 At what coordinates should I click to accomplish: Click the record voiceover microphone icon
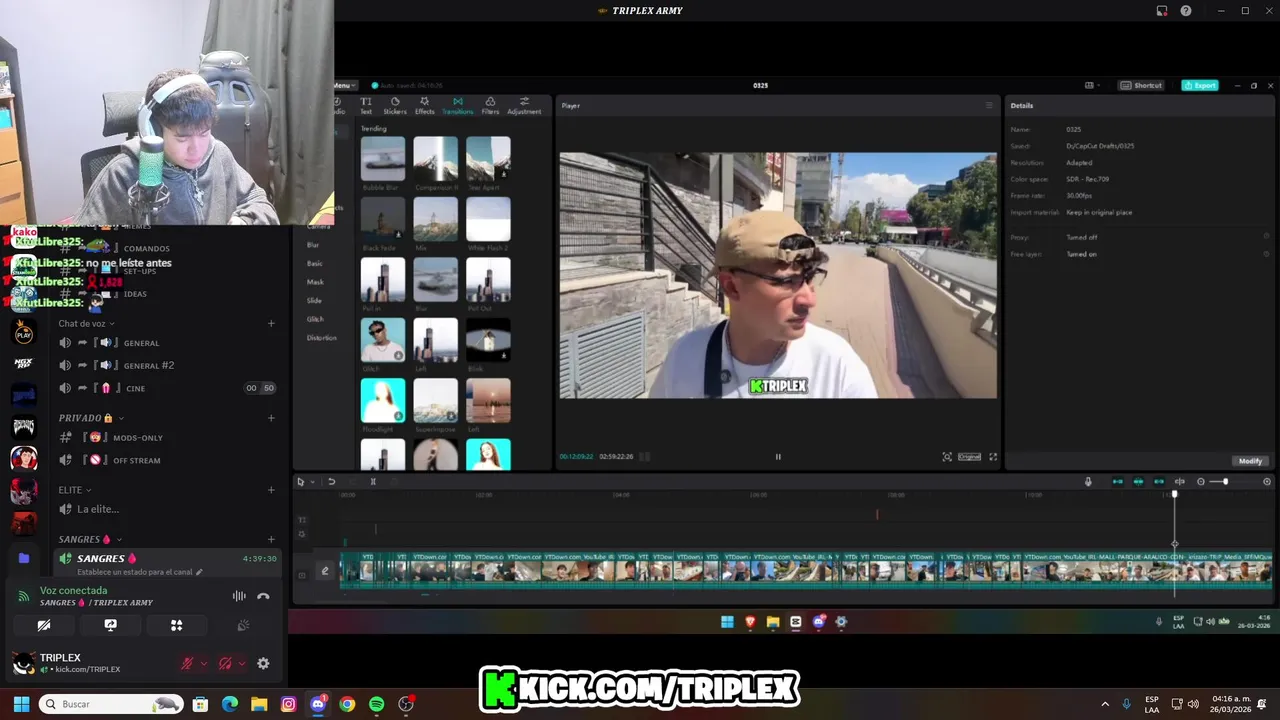pos(1088,482)
